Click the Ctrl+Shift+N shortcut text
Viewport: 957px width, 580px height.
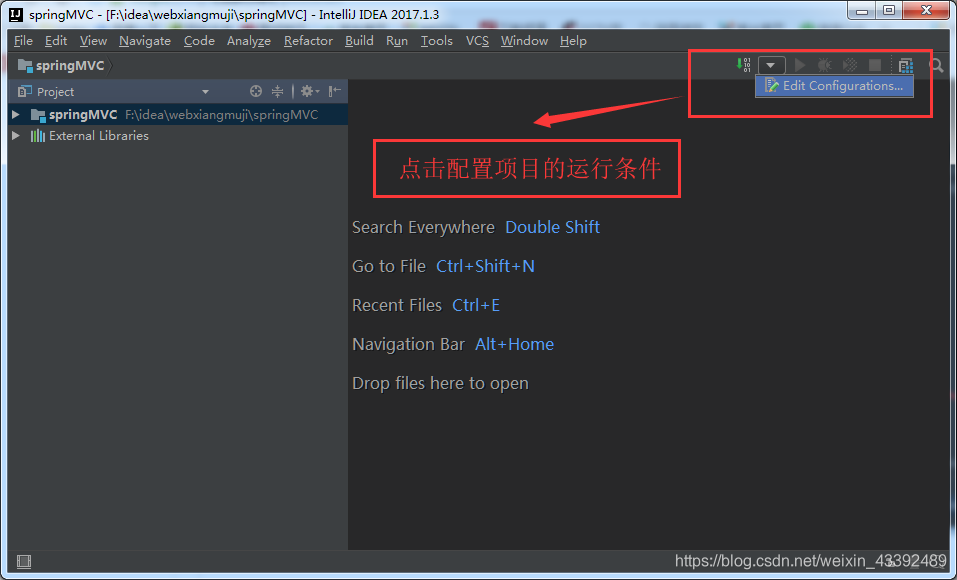pos(485,266)
